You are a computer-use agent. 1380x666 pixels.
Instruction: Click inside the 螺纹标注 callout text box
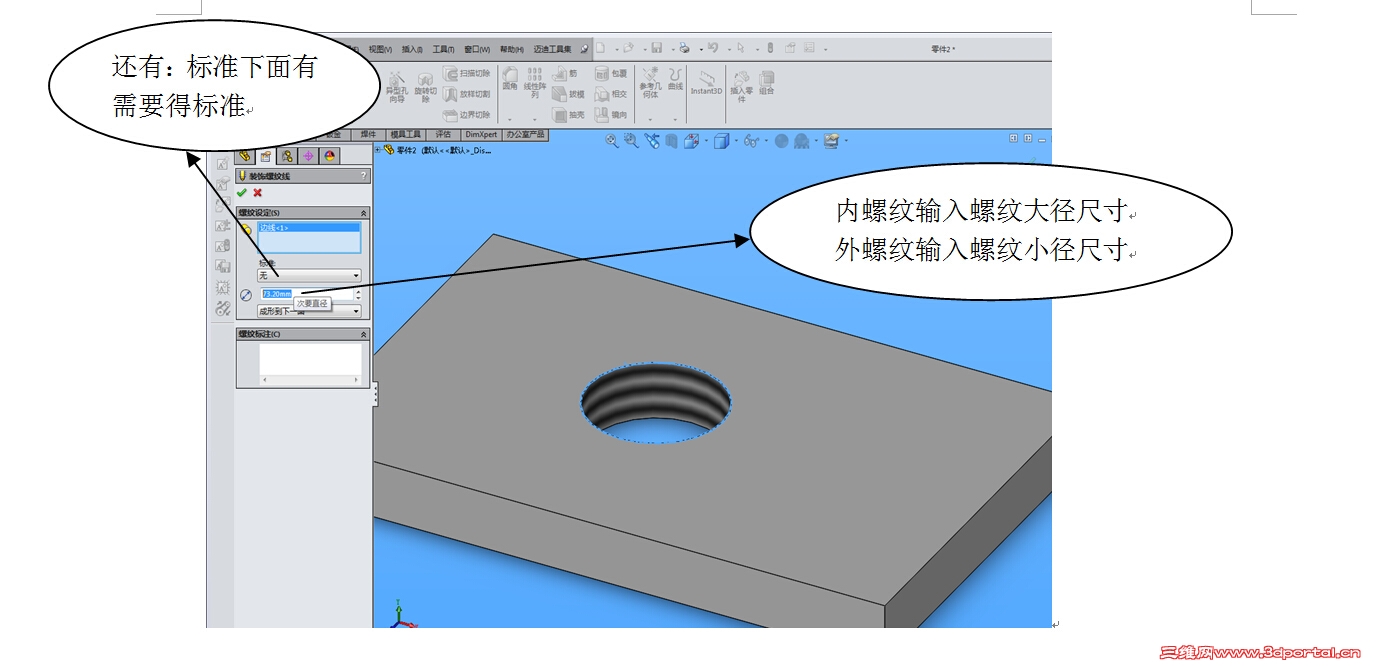[x=310, y=359]
